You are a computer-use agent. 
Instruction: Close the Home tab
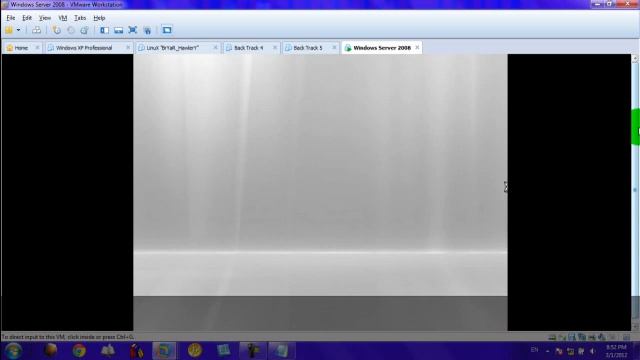click(x=37, y=48)
